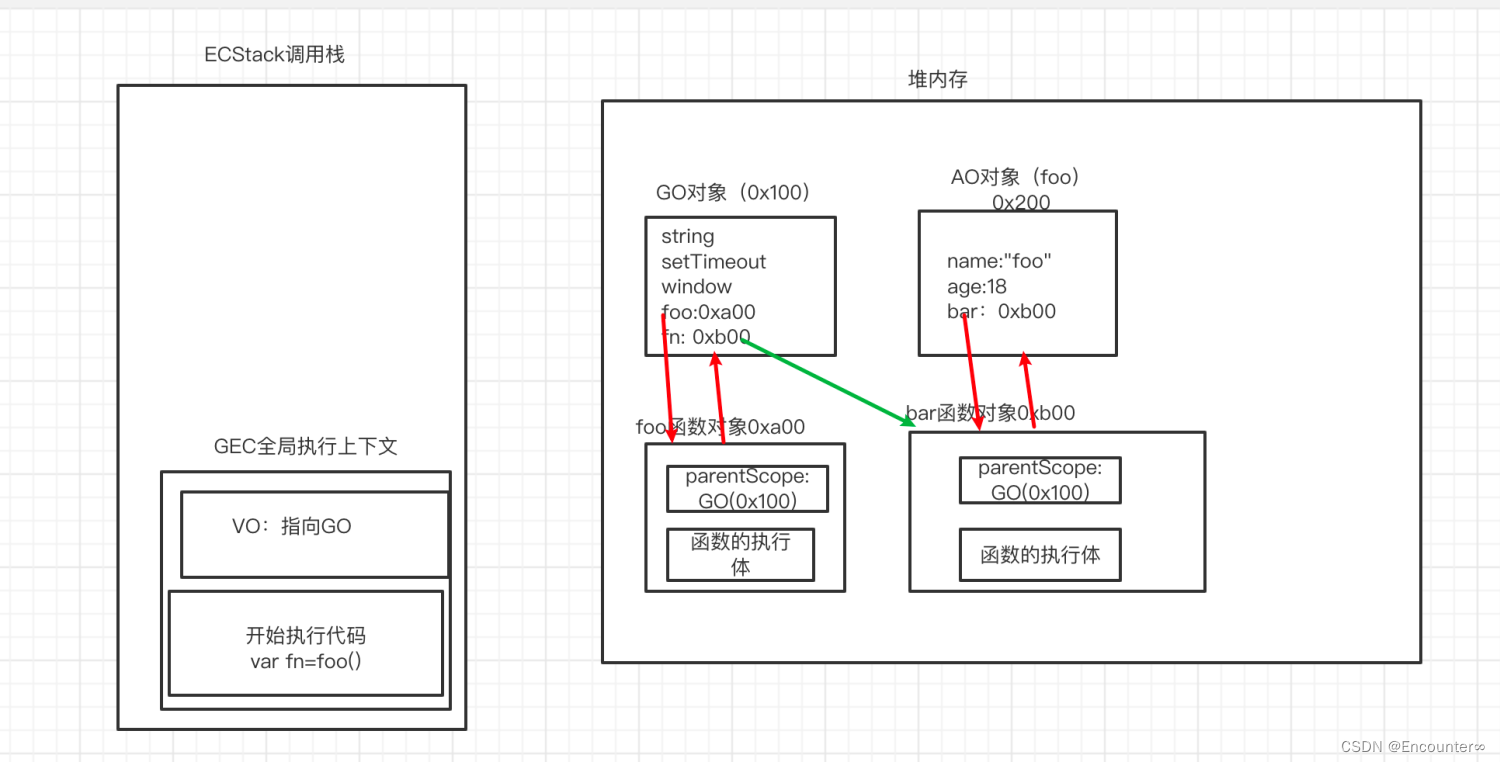The width and height of the screenshot is (1500, 762).
Task: Click the '0x200' address under AO label
Action: click(1021, 202)
